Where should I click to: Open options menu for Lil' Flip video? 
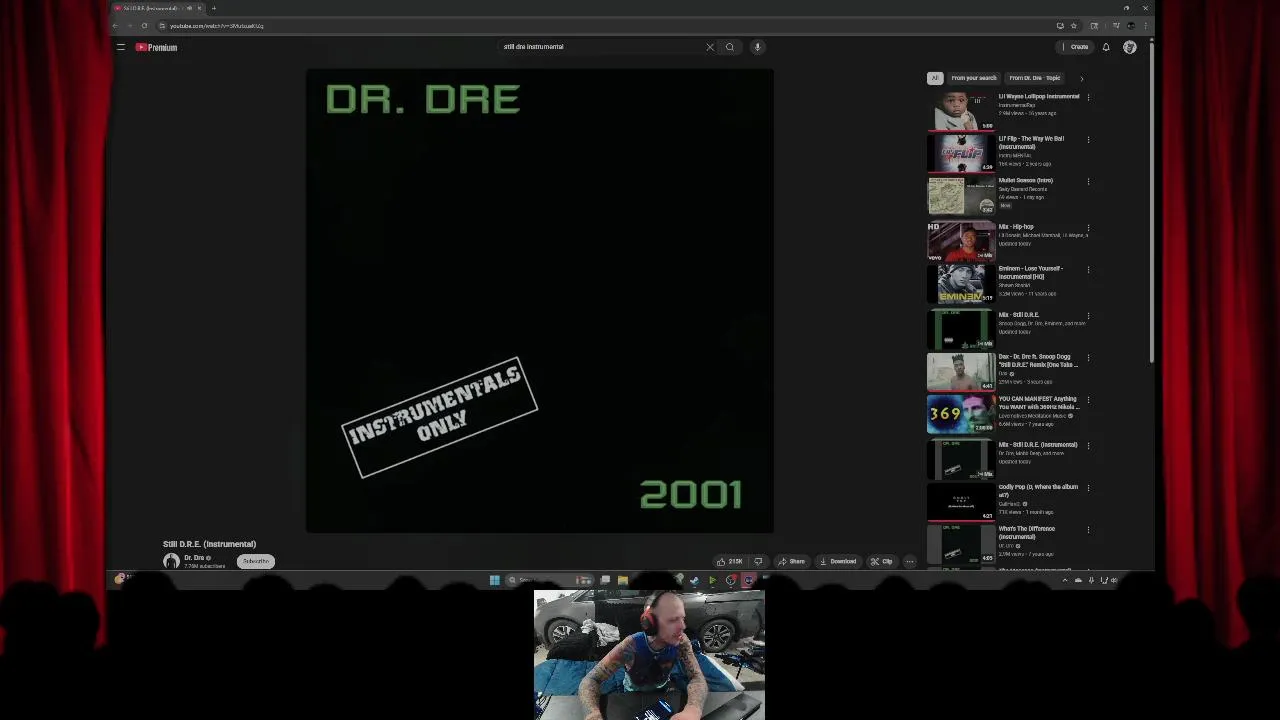coord(1088,139)
